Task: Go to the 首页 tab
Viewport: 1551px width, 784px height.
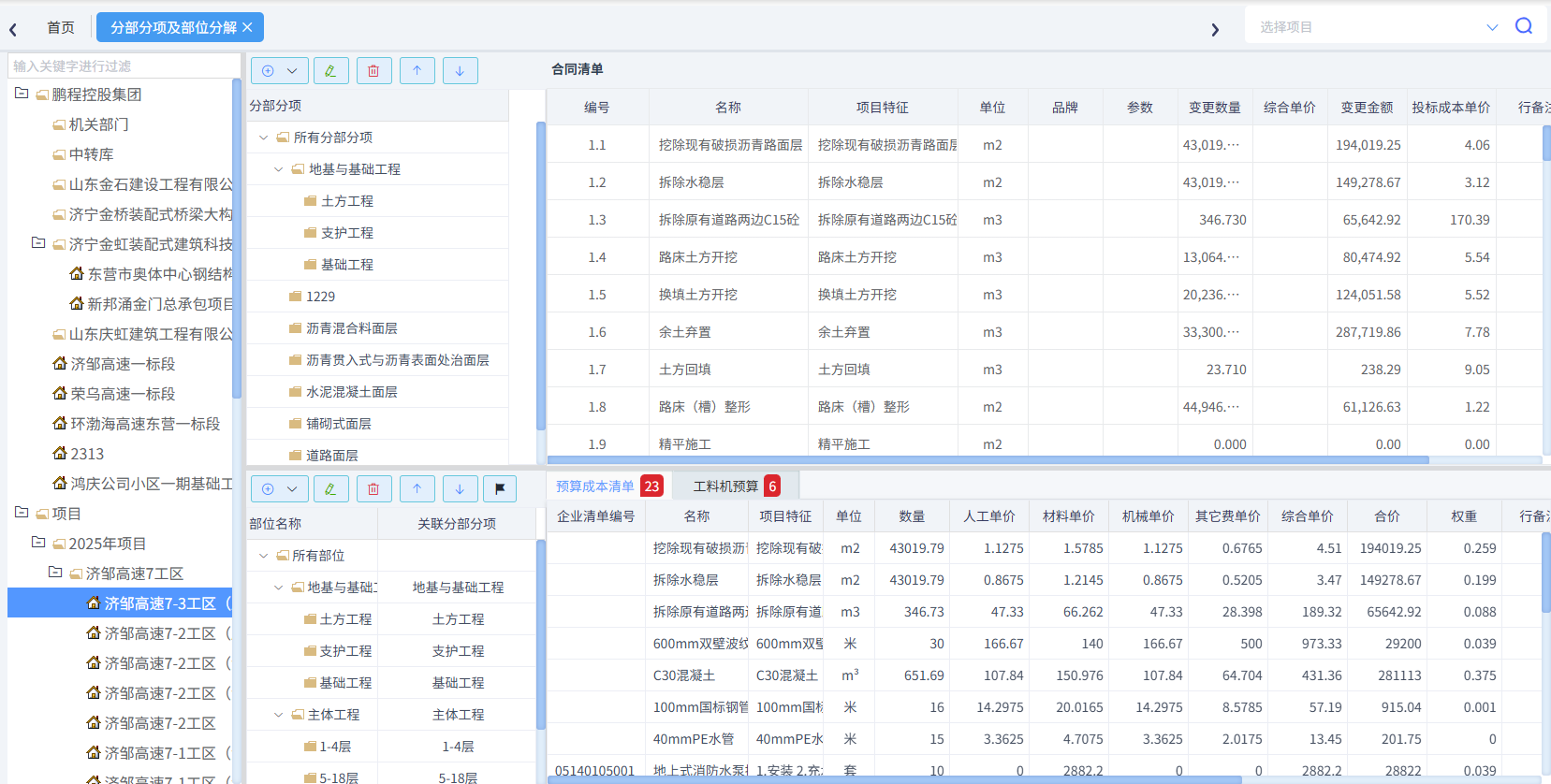Action: pyautogui.click(x=61, y=28)
